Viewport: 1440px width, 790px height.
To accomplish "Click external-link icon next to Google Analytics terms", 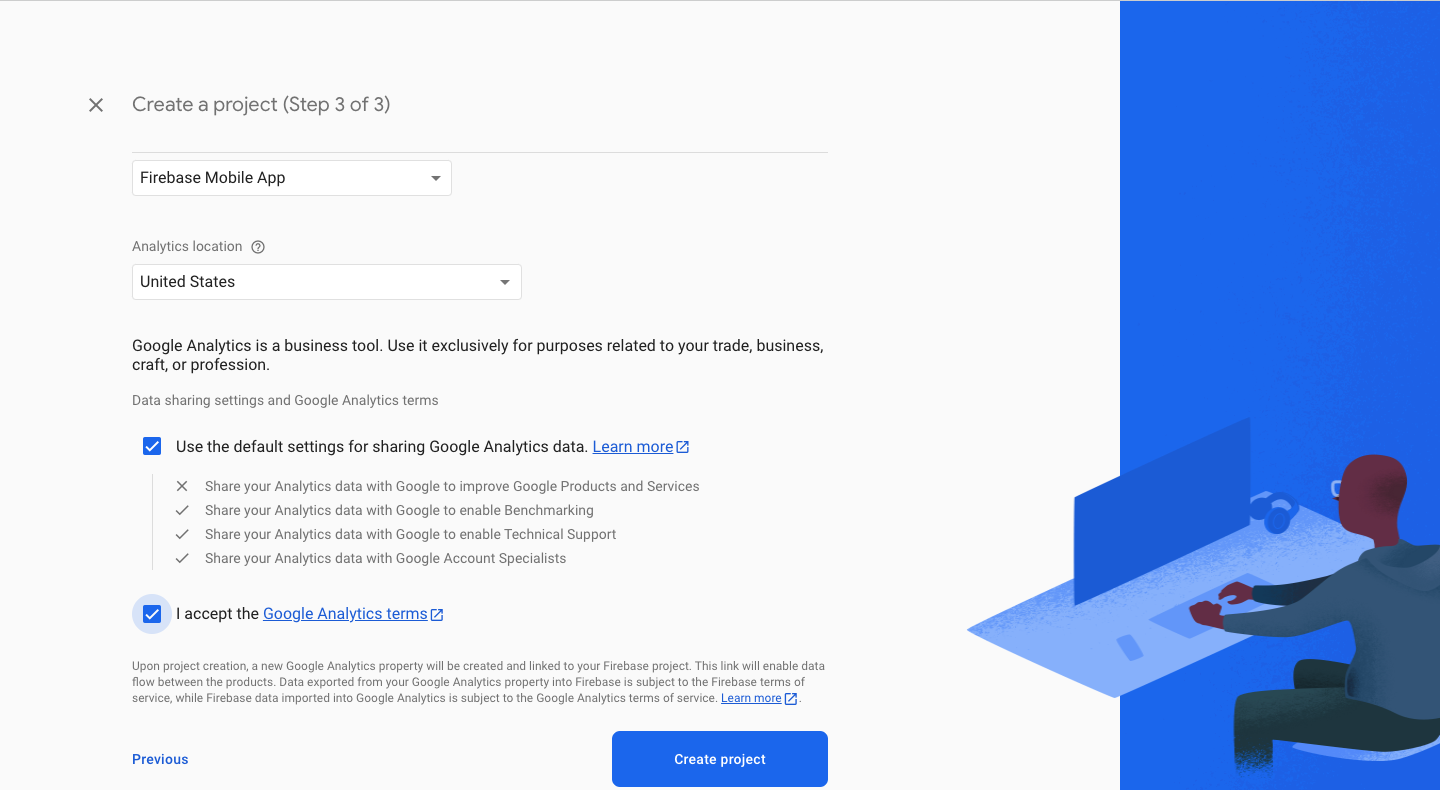I will click(x=437, y=615).
